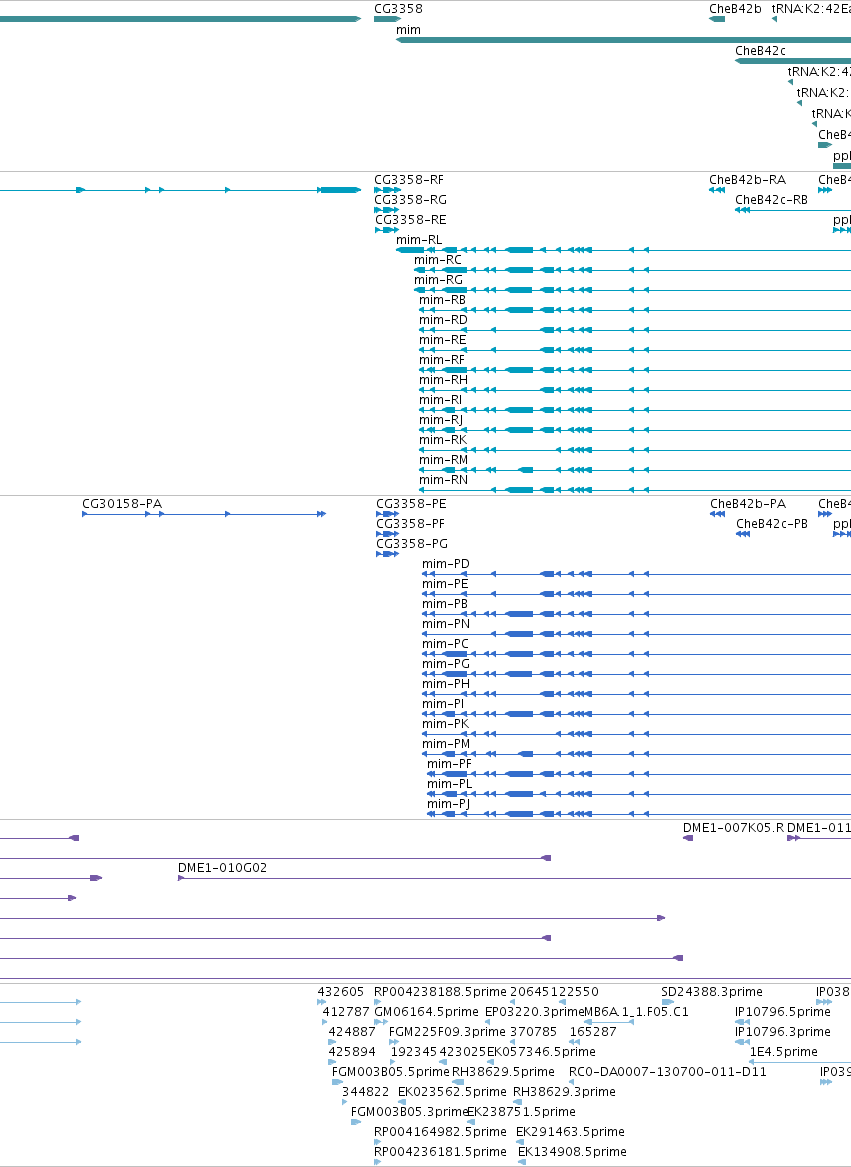The width and height of the screenshot is (851, 1167).
Task: Open the CG3358-RG transcript
Action: tap(410, 200)
